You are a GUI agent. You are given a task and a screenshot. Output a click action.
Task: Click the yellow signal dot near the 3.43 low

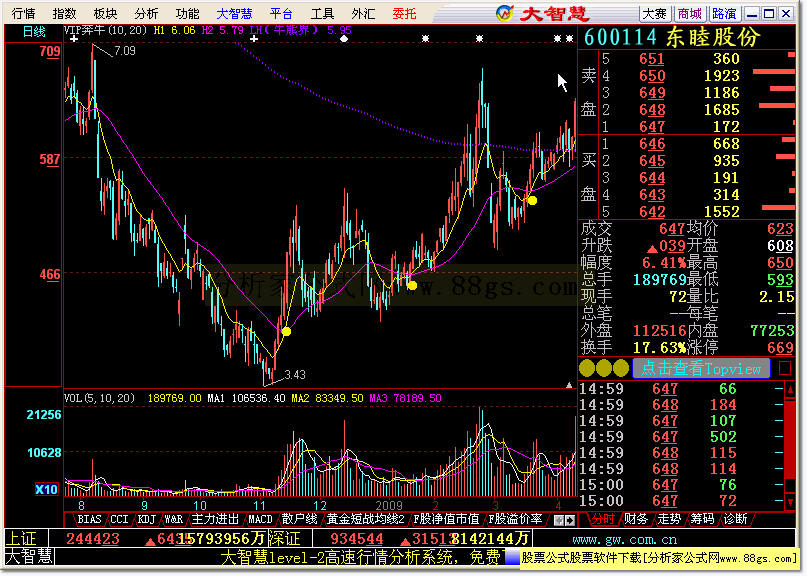pyautogui.click(x=286, y=332)
